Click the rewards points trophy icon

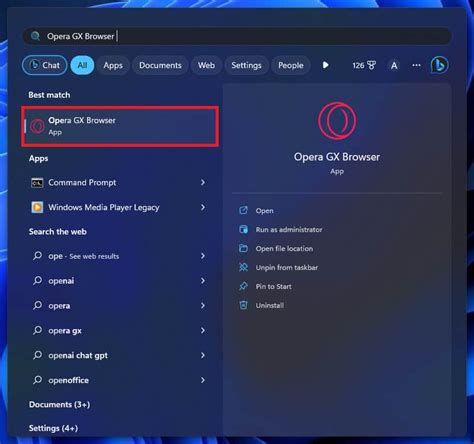pyautogui.click(x=371, y=65)
